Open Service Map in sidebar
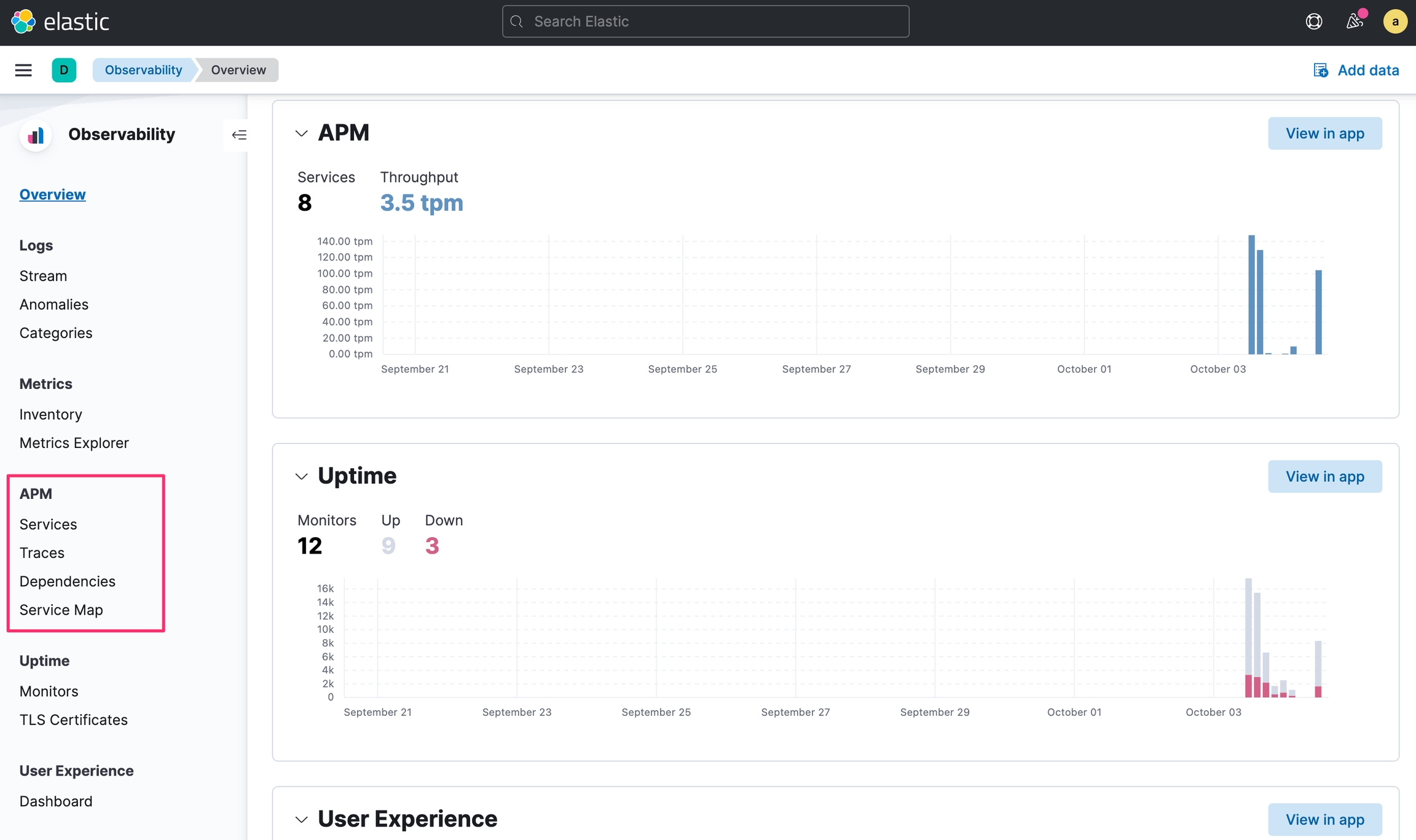Screen dimensions: 1416x840 61,610
